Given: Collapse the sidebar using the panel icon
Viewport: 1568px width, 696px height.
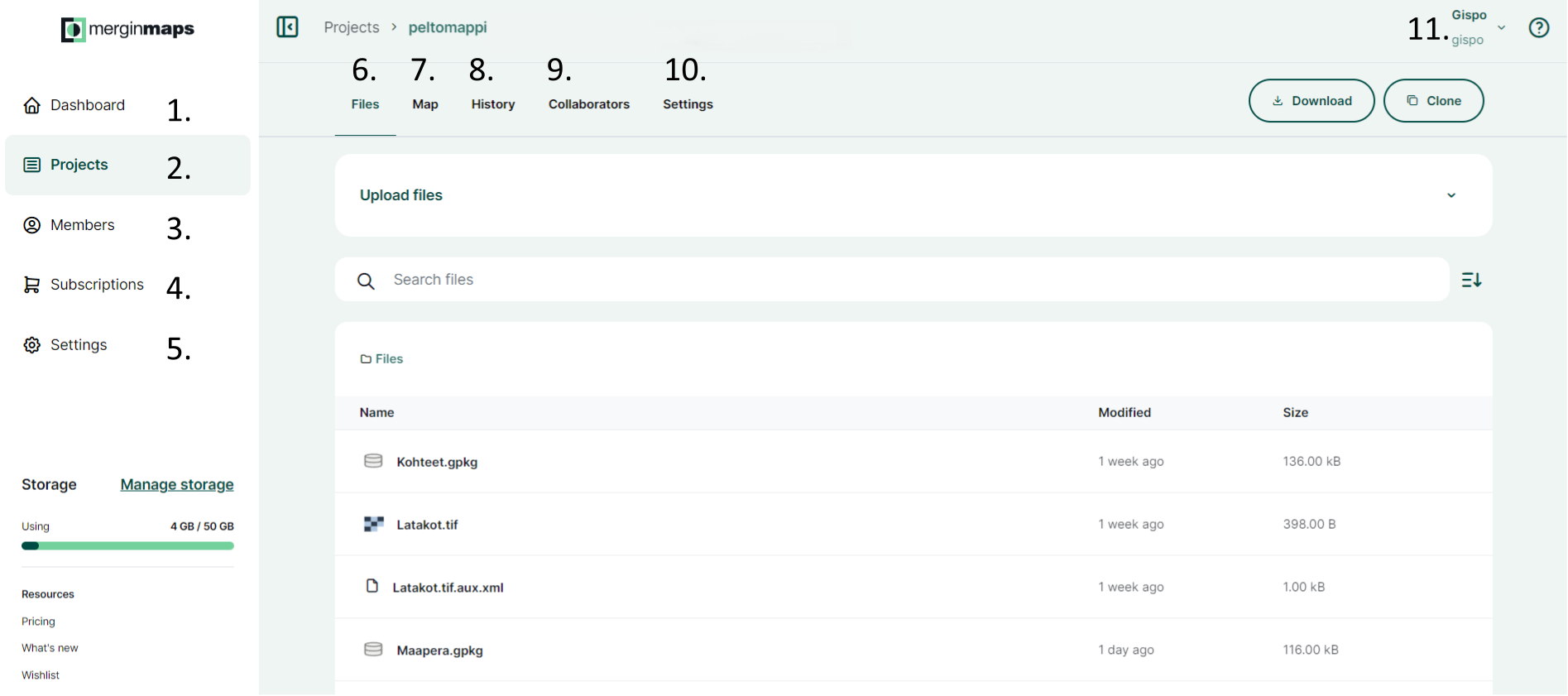Looking at the screenshot, I should [287, 27].
